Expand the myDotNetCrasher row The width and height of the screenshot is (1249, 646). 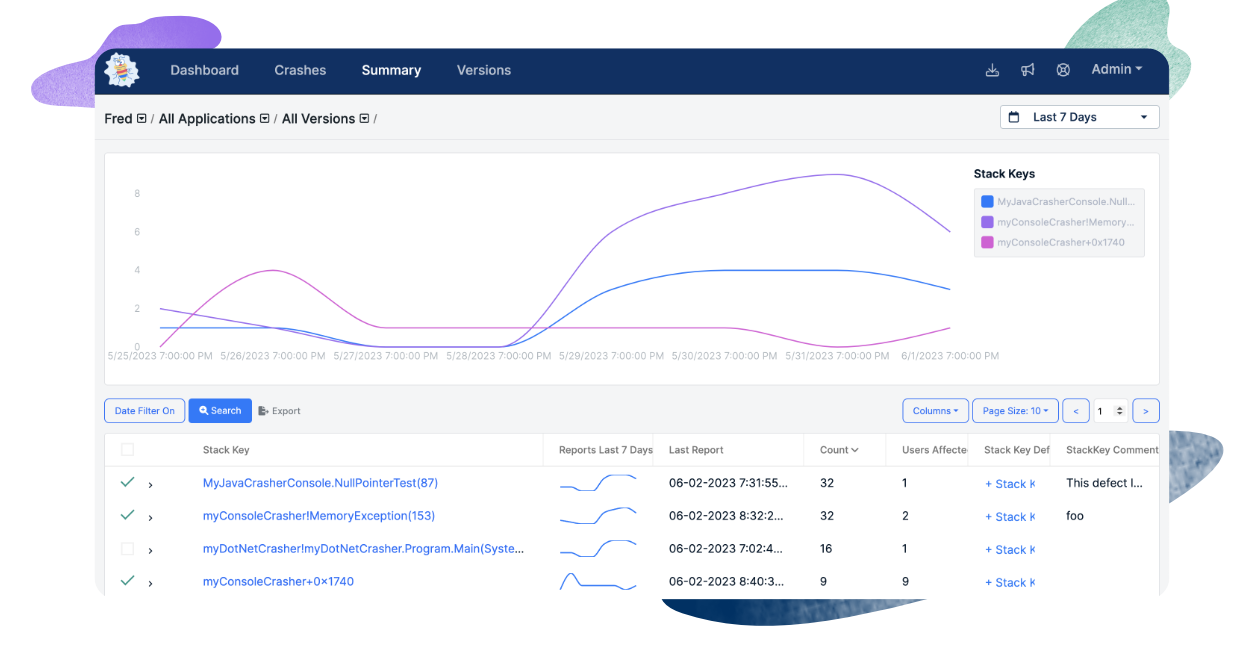[x=151, y=551]
